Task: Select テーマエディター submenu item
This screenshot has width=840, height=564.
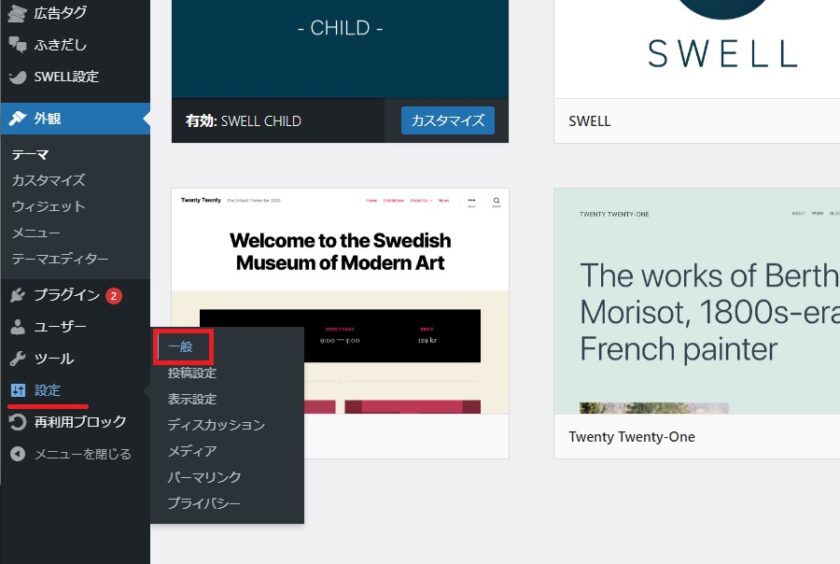Action: [60, 259]
